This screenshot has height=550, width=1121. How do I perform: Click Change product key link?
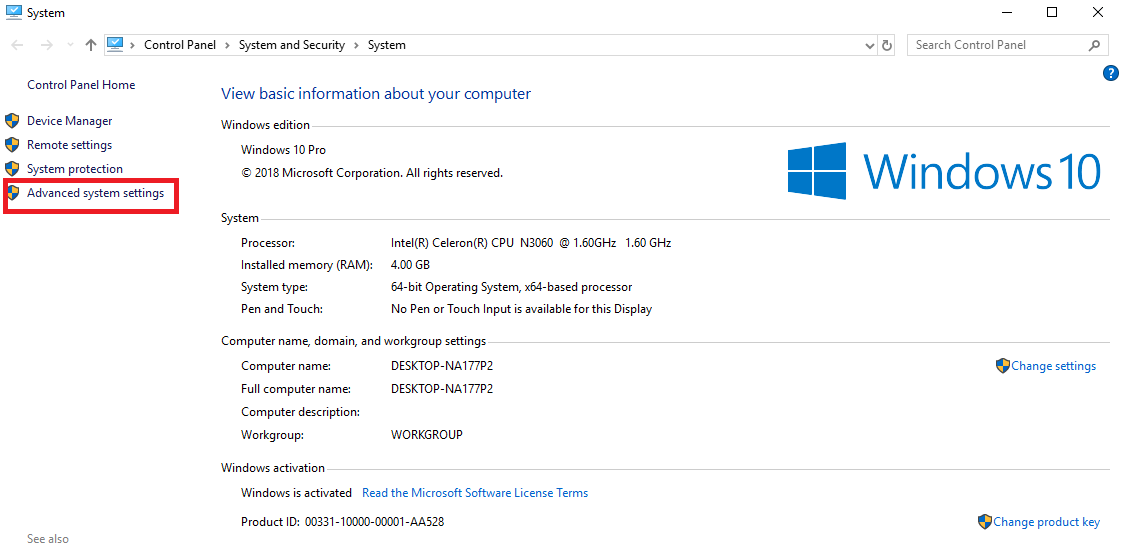point(1046,522)
